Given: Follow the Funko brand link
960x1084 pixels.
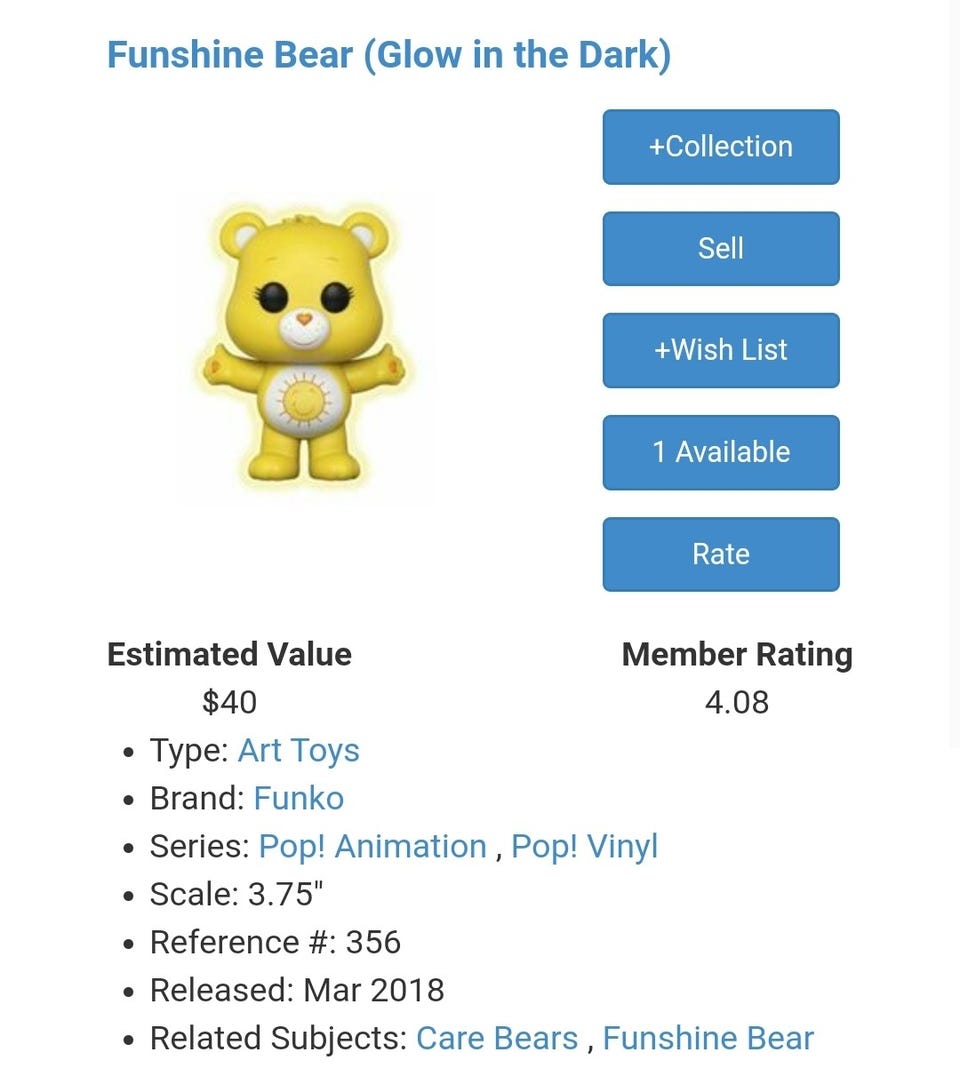Looking at the screenshot, I should coord(298,799).
